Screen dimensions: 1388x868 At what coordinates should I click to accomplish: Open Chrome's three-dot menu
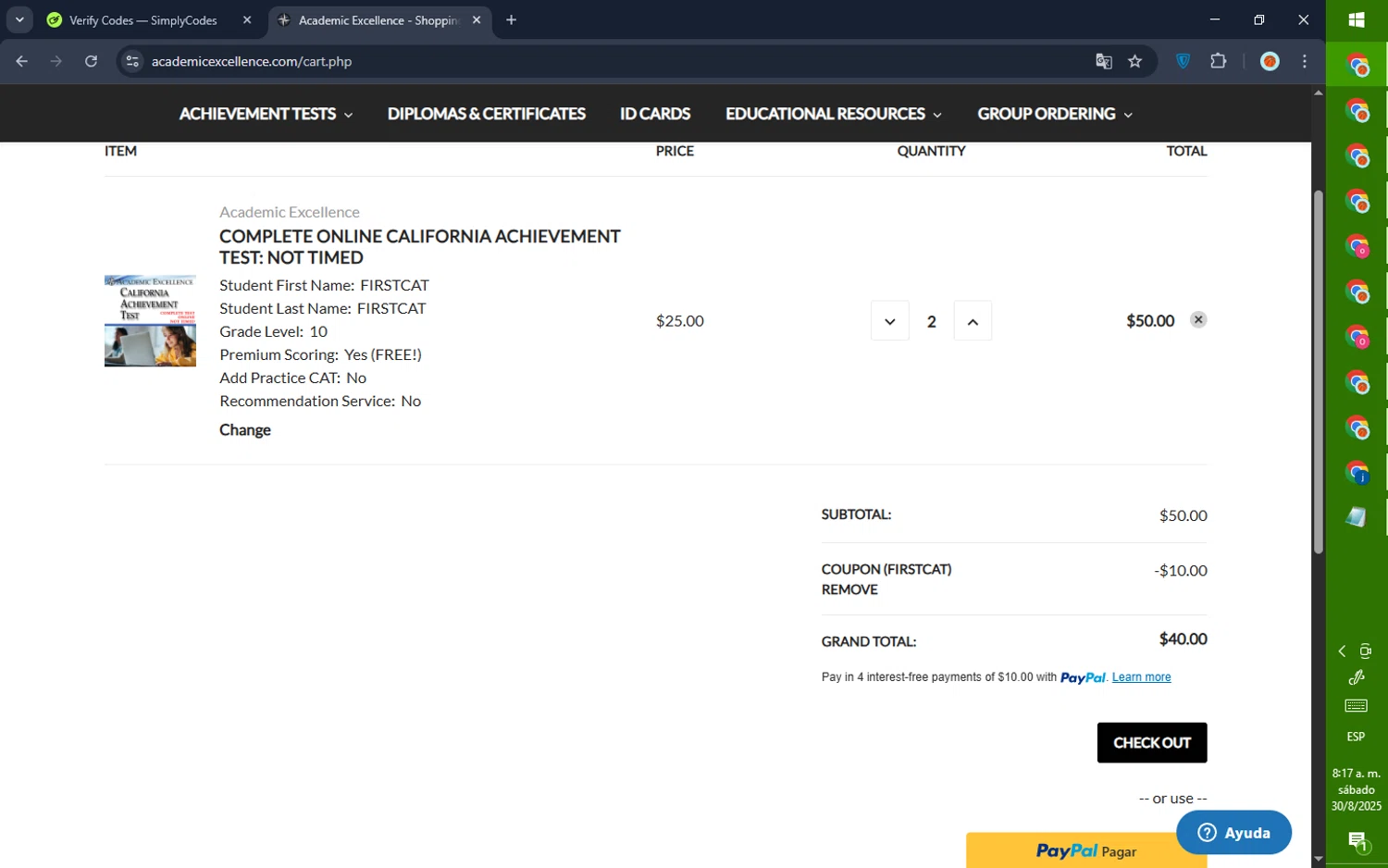coord(1305,61)
